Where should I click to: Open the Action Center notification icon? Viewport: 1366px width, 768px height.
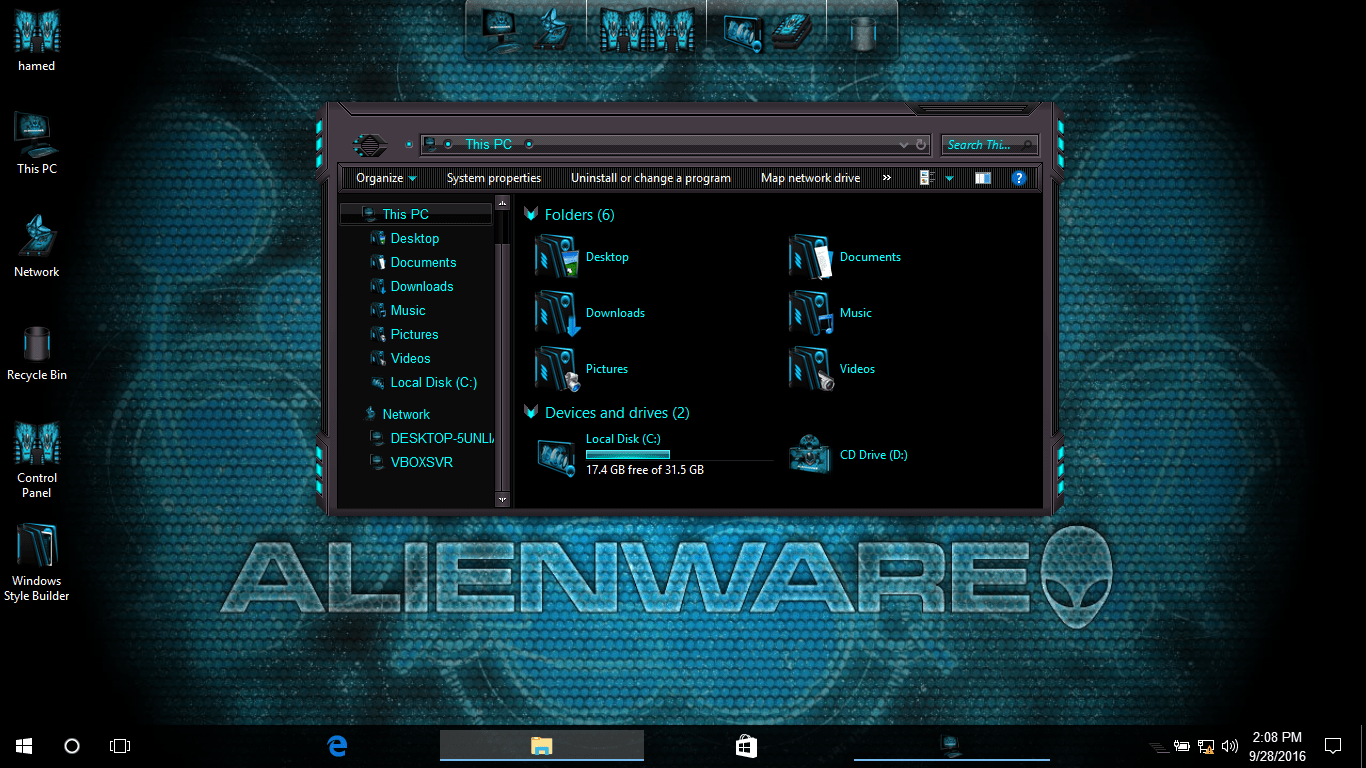click(x=1333, y=745)
